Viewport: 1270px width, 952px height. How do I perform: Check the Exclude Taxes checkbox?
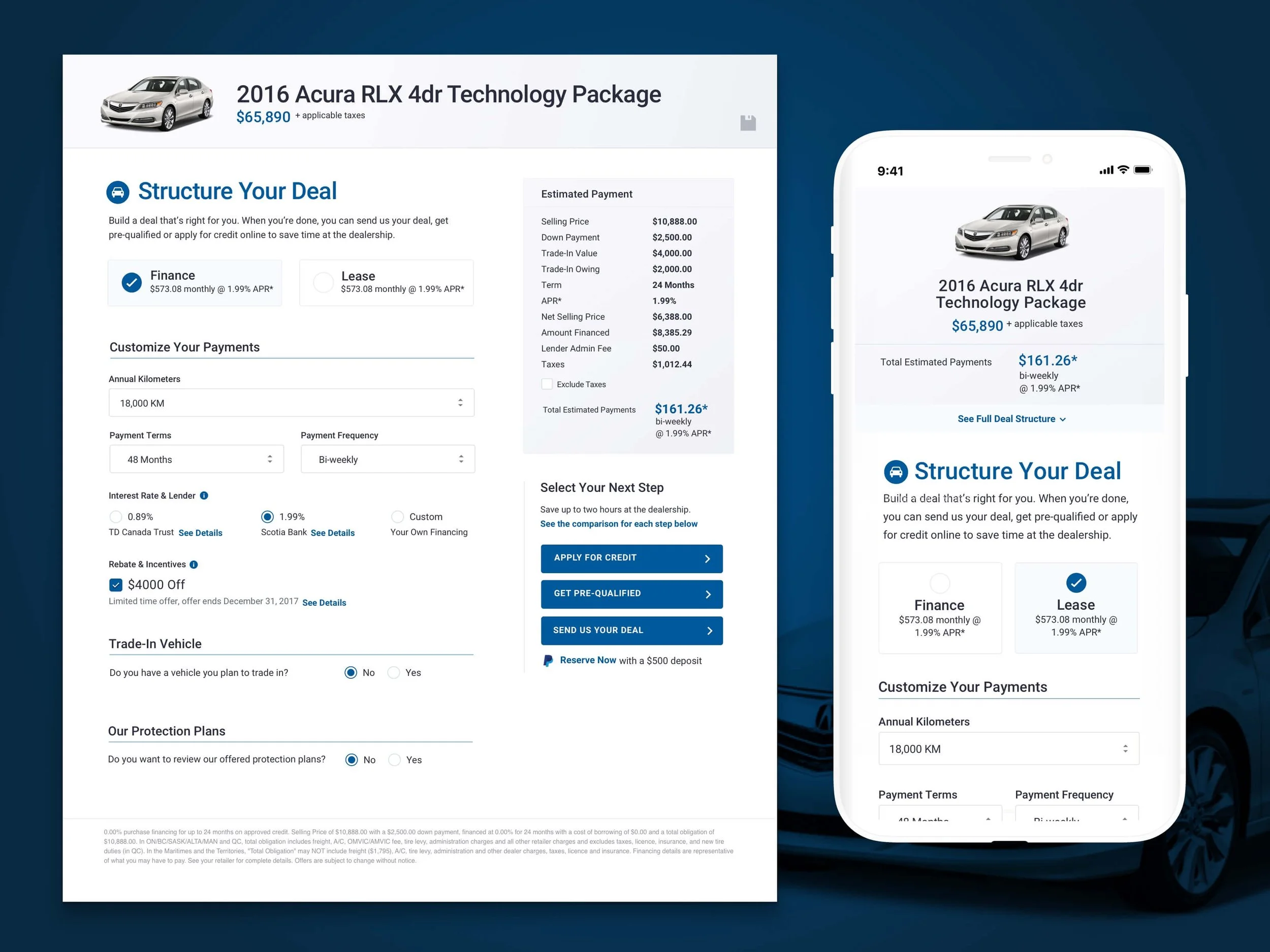coord(547,384)
